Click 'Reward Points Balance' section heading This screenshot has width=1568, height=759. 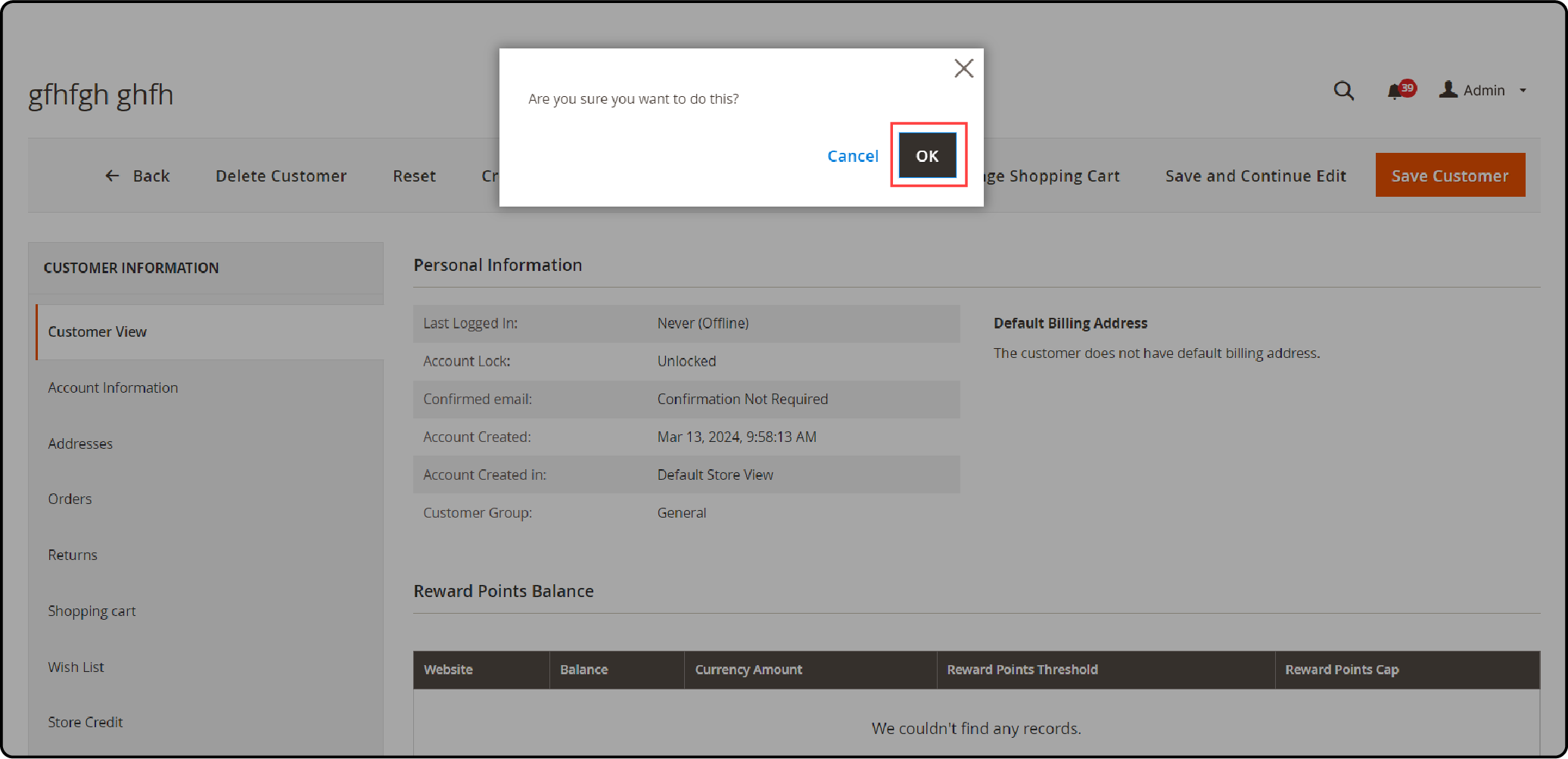[x=503, y=591]
